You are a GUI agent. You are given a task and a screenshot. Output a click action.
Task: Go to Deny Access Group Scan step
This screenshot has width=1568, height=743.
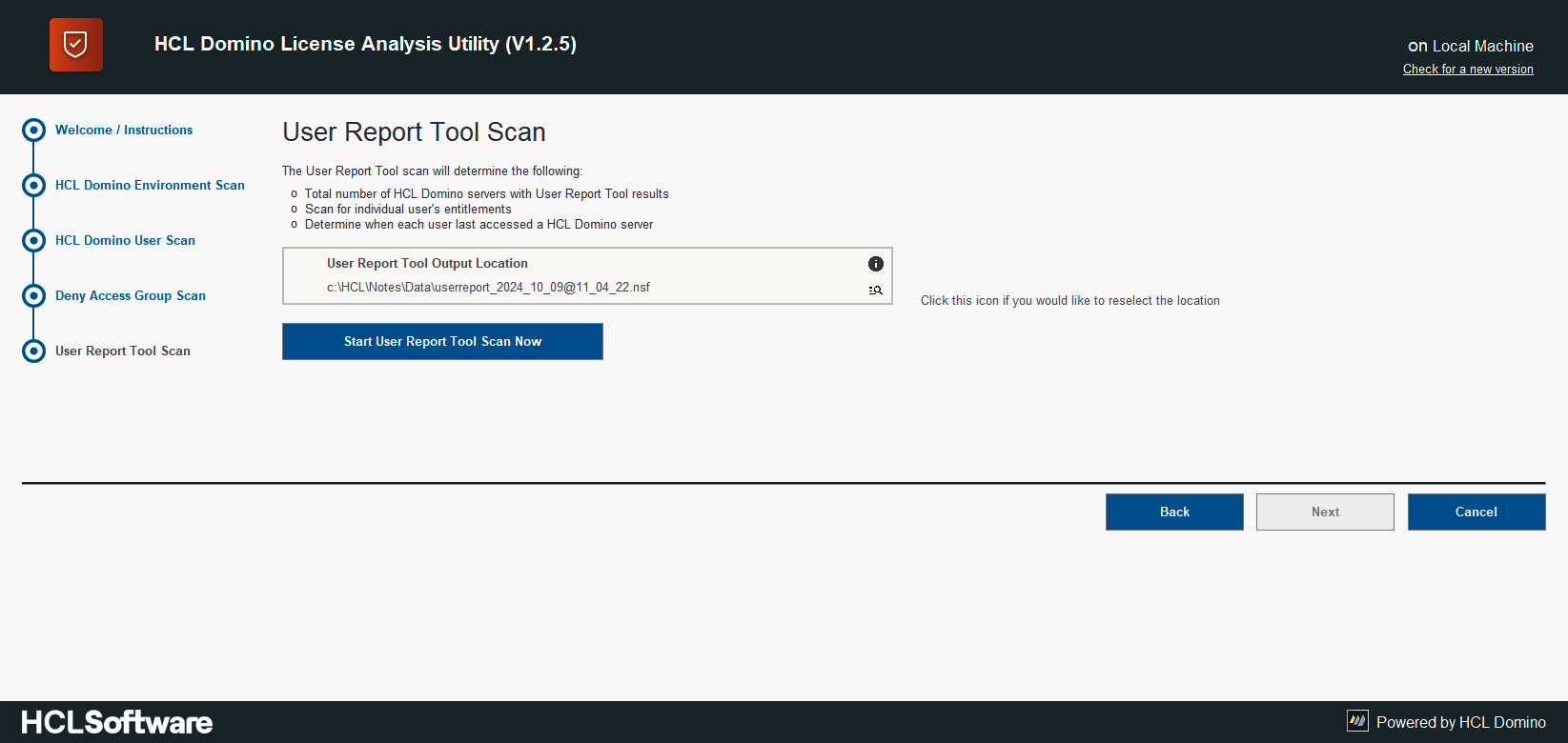click(131, 295)
